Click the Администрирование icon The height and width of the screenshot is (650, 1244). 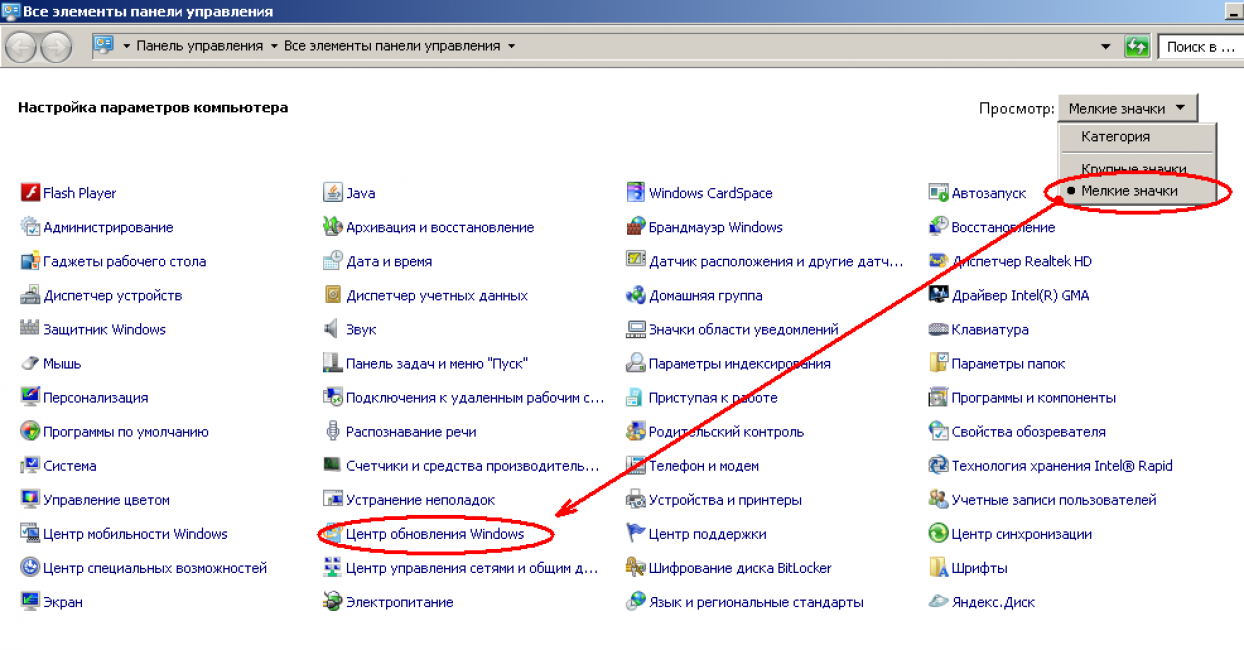click(x=29, y=227)
